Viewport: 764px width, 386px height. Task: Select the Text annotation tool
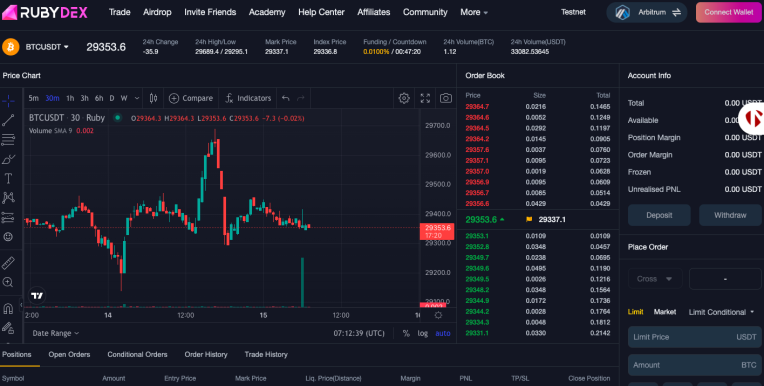point(8,178)
